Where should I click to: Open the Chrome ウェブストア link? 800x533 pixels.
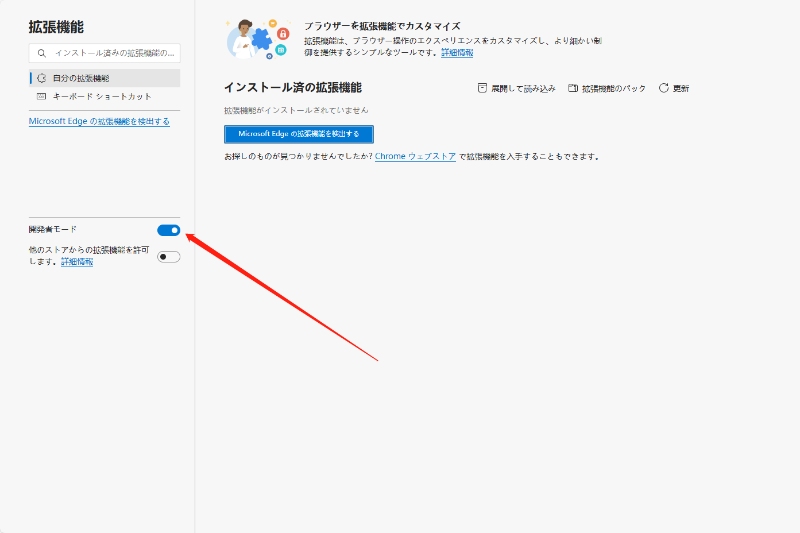415,157
